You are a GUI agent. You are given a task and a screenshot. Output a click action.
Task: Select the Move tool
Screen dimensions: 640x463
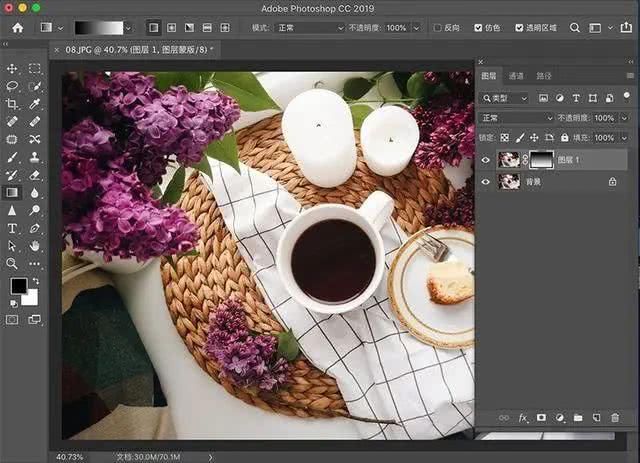[13, 69]
